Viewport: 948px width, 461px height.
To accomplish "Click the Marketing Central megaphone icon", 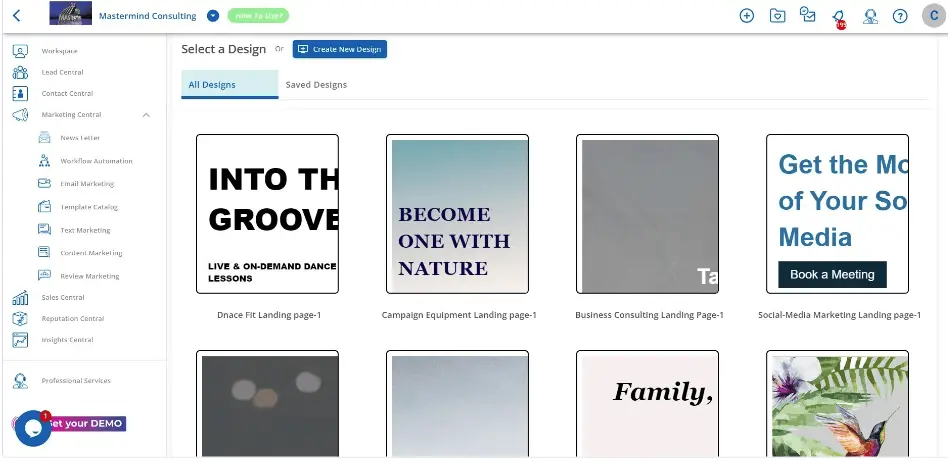I will [x=20, y=115].
